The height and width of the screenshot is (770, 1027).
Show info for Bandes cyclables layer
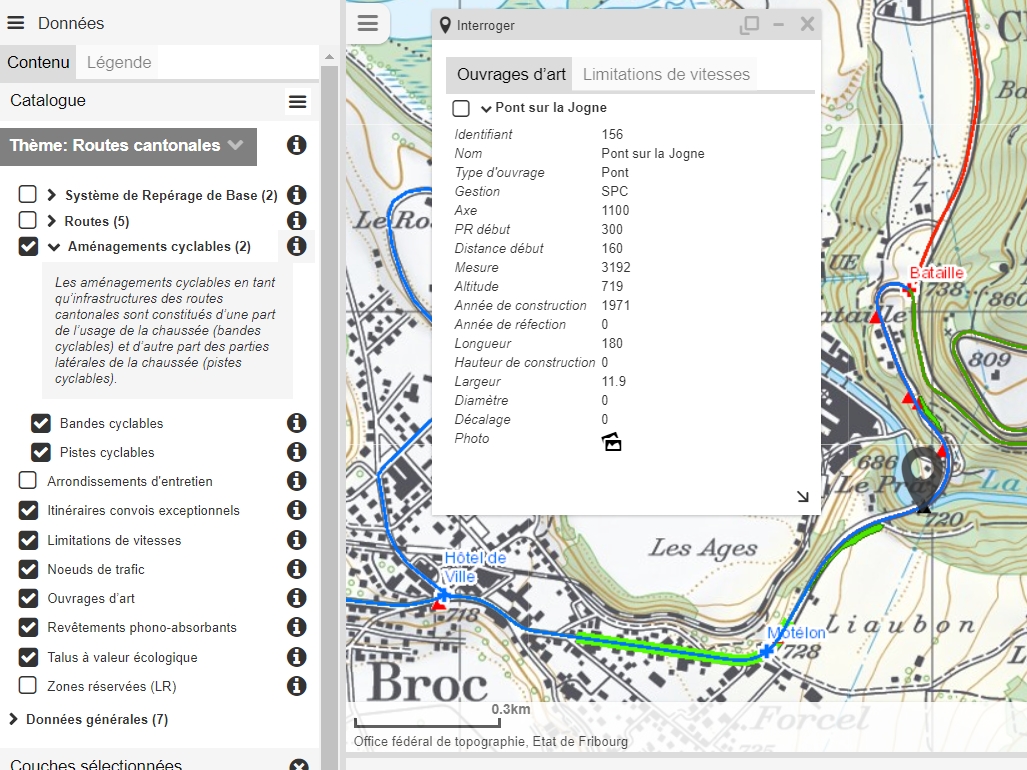pos(296,423)
